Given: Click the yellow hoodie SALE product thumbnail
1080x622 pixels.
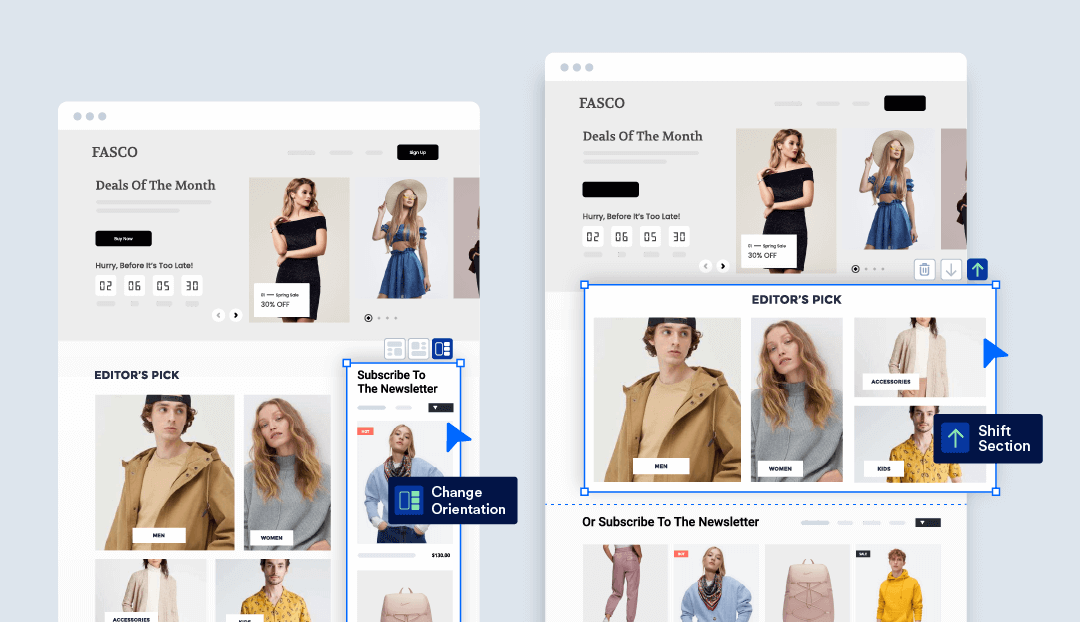Looking at the screenshot, I should coord(897,583).
